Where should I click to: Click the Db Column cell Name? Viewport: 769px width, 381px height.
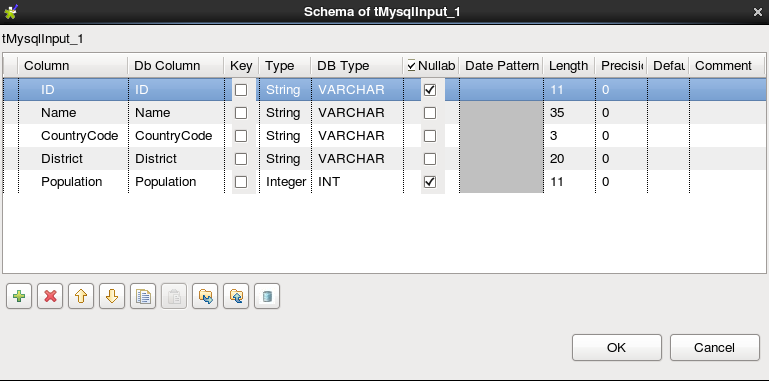(x=176, y=113)
